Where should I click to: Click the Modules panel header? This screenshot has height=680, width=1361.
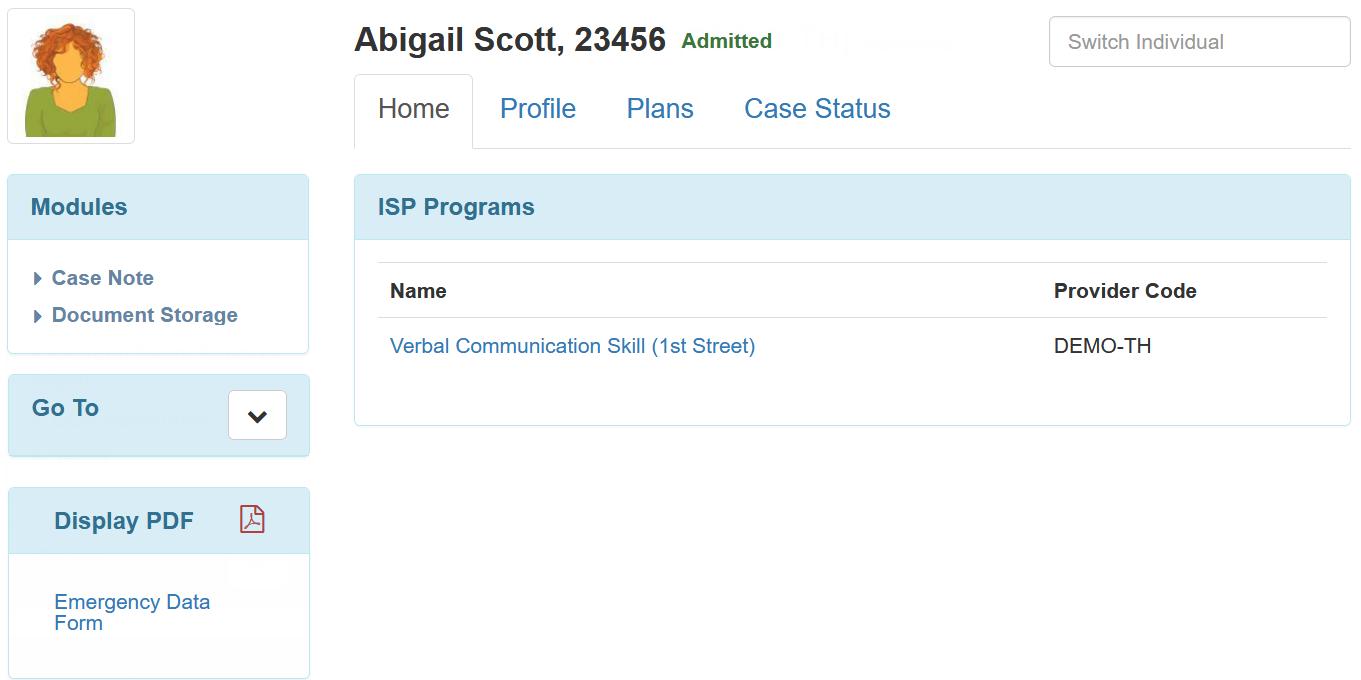tap(79, 207)
